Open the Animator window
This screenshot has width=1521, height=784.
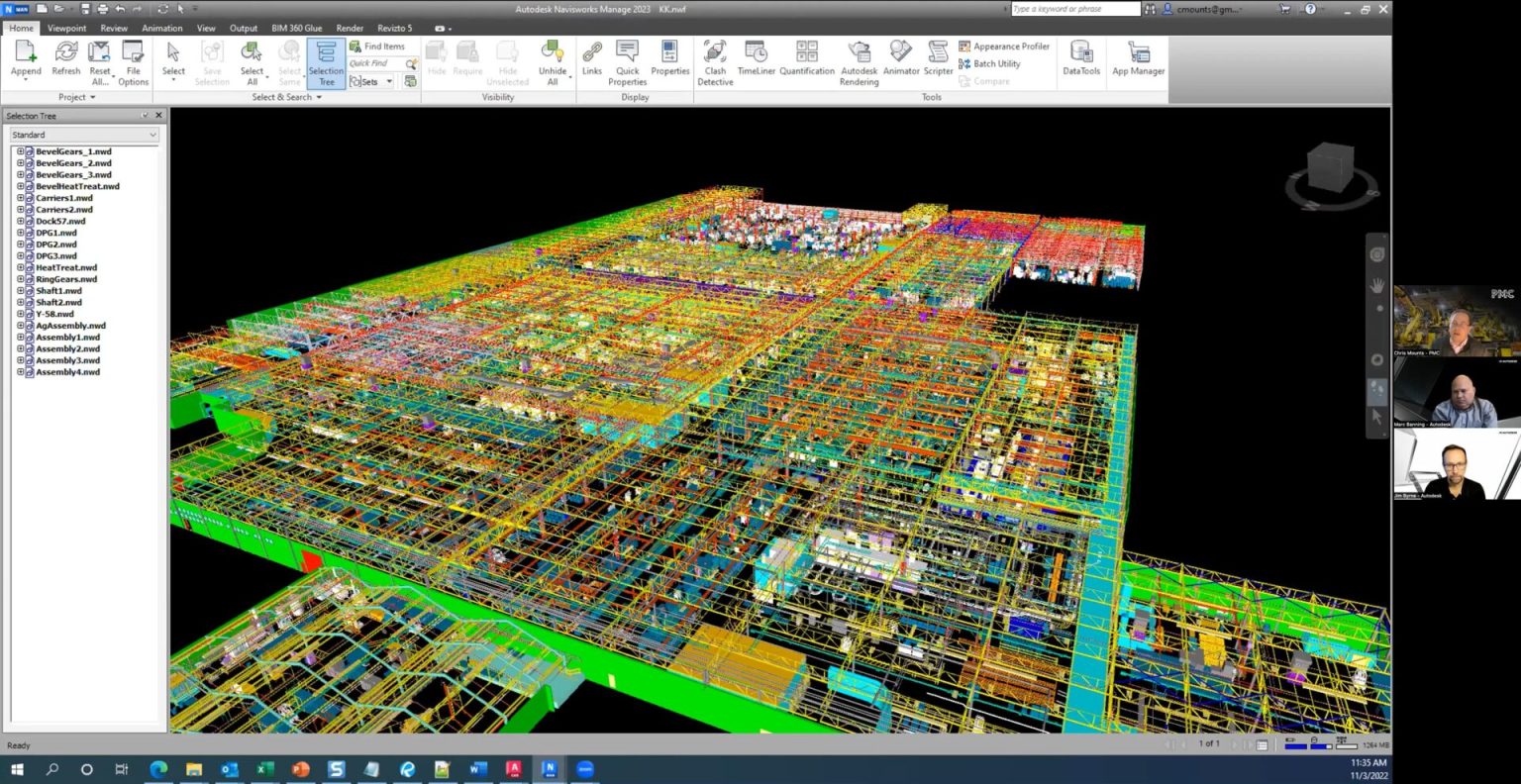click(x=900, y=59)
